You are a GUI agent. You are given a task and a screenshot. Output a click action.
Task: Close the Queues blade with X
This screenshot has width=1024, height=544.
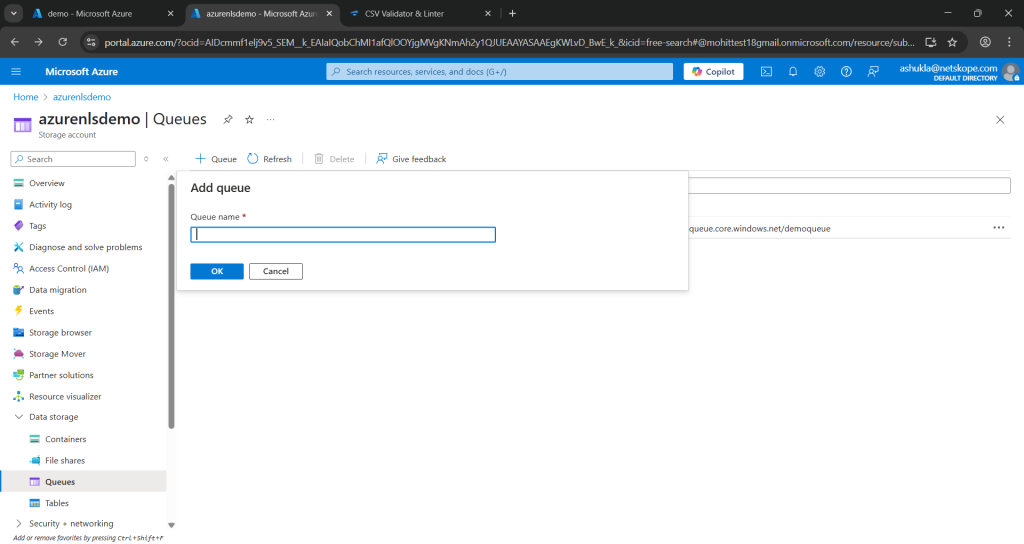tap(1000, 120)
